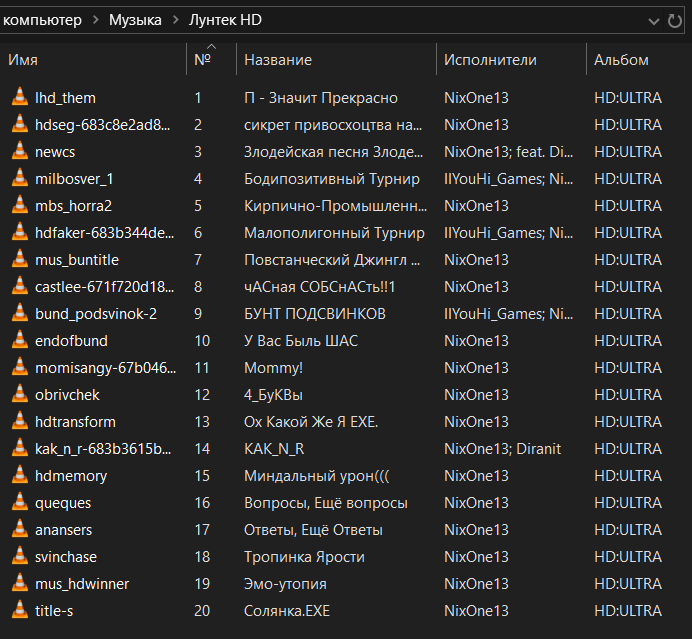Click the title Тропинка Ярости
Viewport: 692px width, 639px height.
[x=304, y=557]
